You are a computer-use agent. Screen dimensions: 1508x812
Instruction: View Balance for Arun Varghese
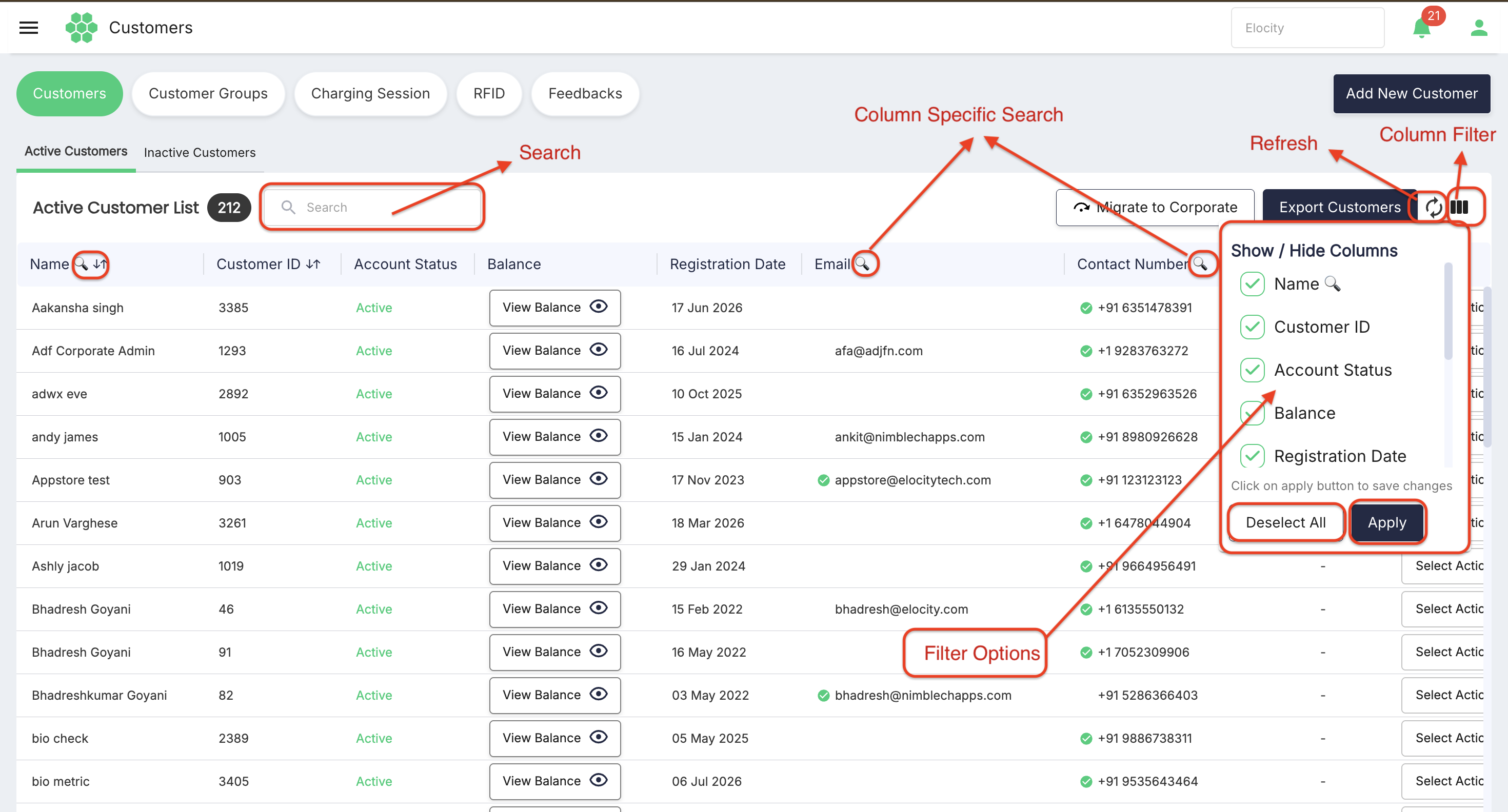(x=555, y=523)
